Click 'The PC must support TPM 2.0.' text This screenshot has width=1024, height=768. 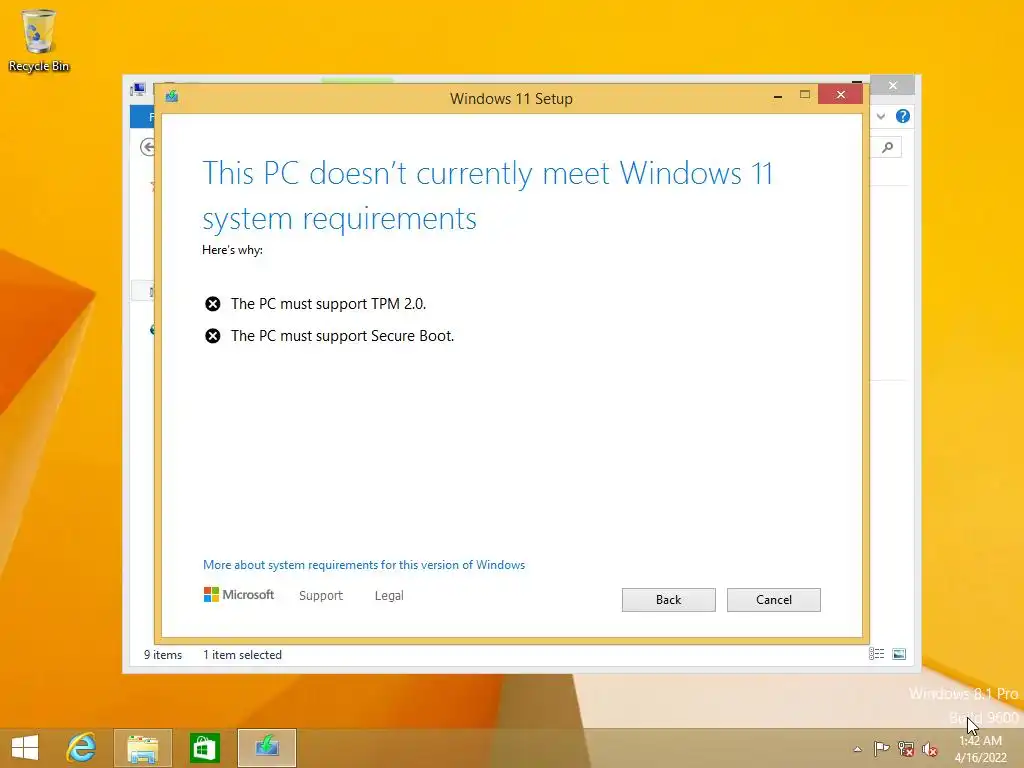(x=328, y=304)
